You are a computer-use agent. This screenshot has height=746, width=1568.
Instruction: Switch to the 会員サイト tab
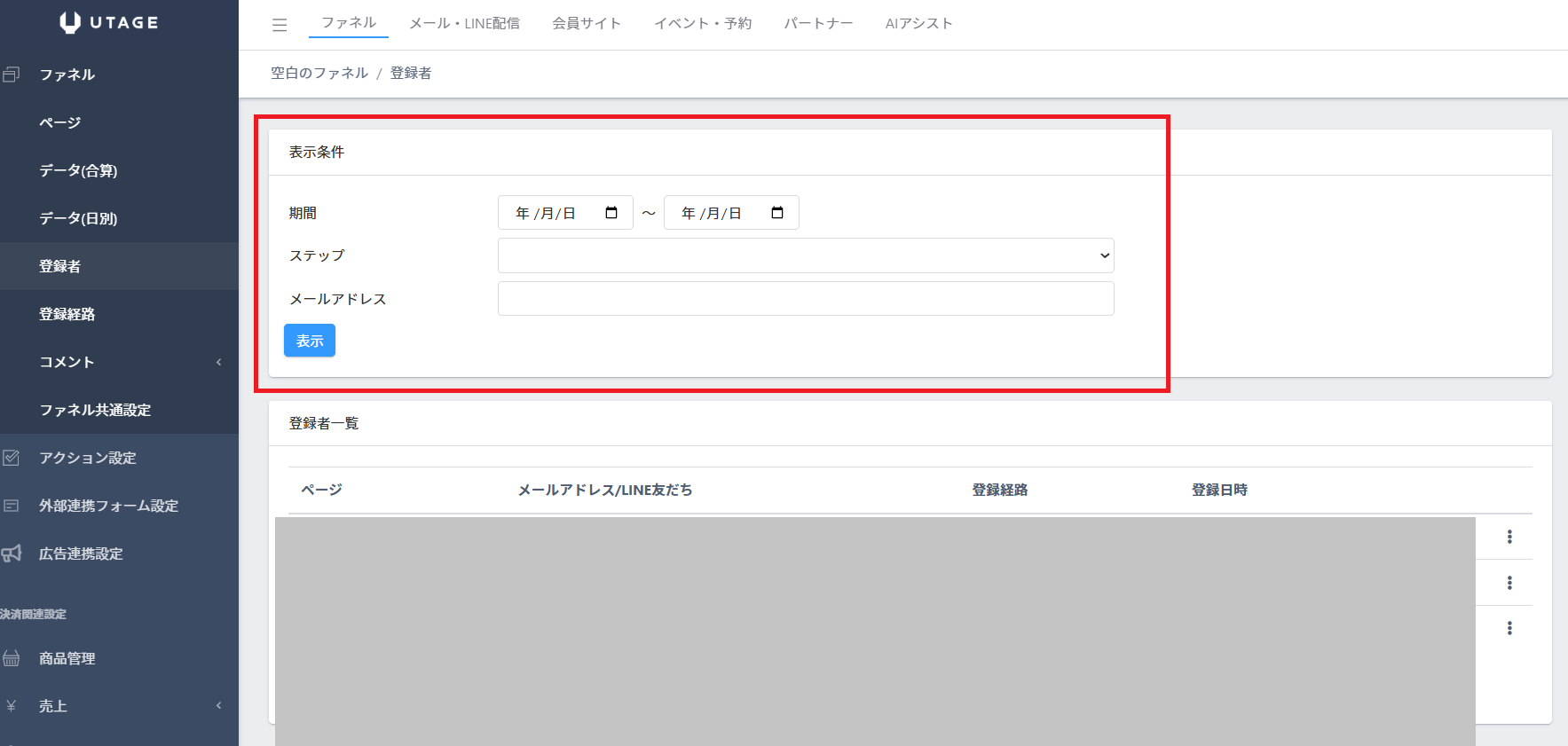point(586,23)
